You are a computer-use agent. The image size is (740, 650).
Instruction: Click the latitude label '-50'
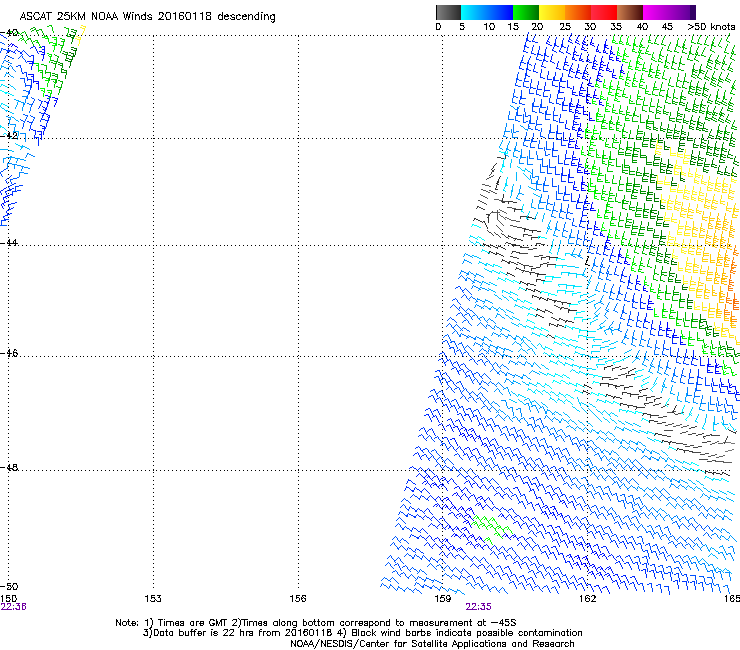pos(9,586)
